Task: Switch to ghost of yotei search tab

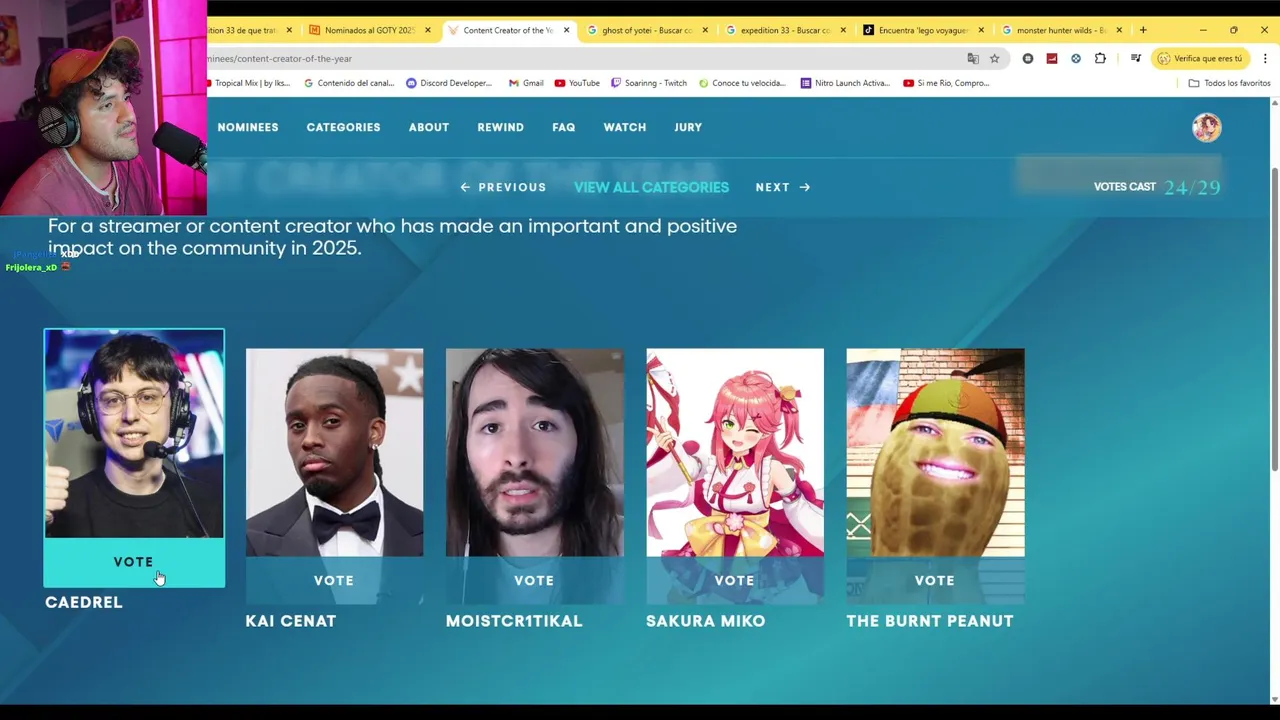Action: click(647, 30)
